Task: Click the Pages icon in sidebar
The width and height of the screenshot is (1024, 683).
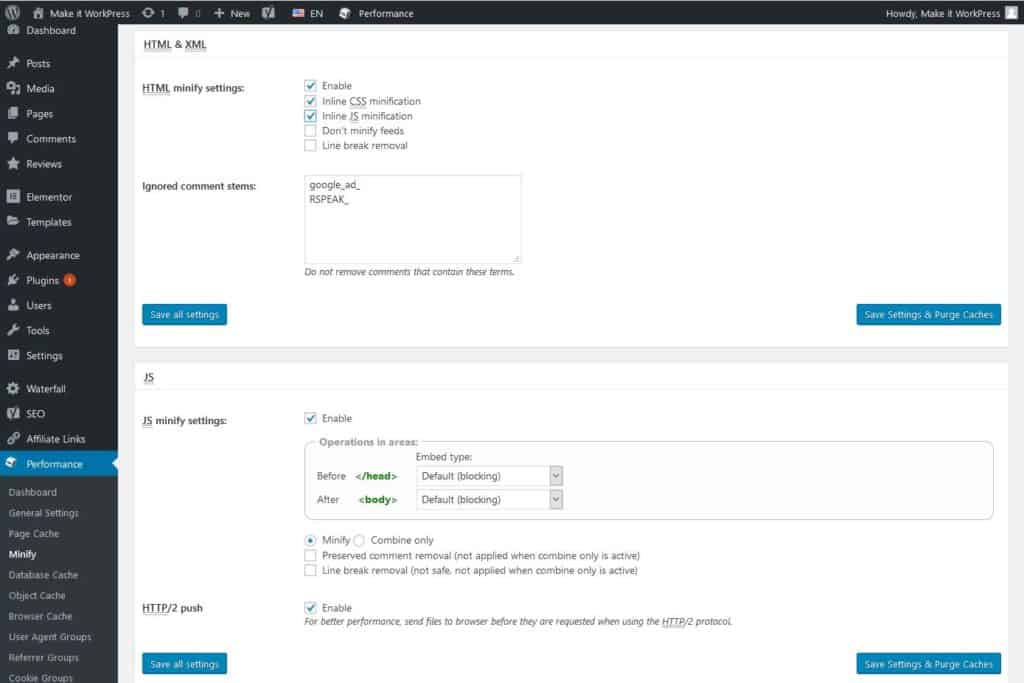Action: [13, 114]
